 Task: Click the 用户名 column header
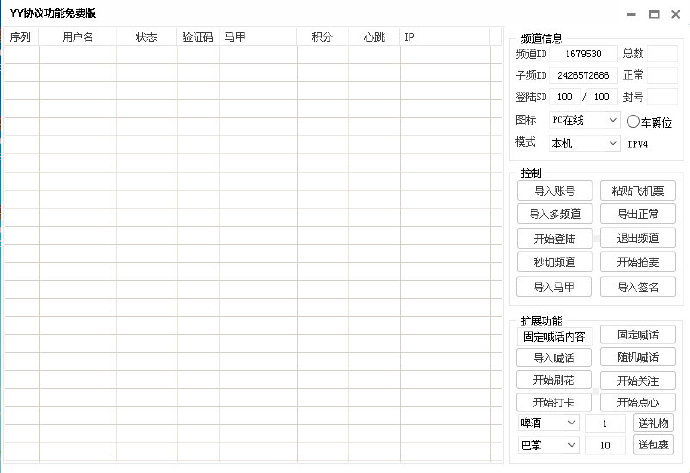[77, 37]
